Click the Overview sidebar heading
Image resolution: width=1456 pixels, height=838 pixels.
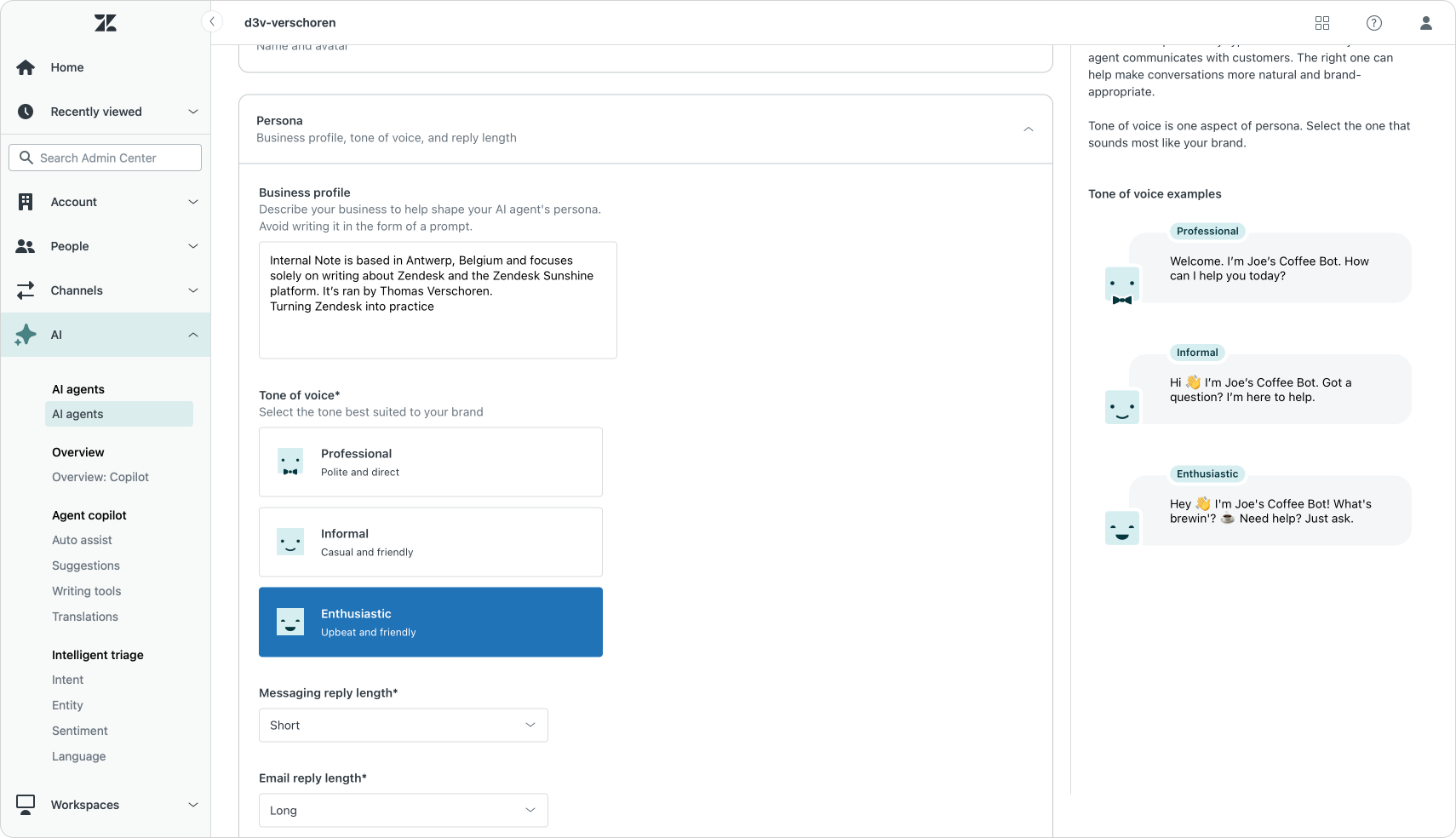78,452
